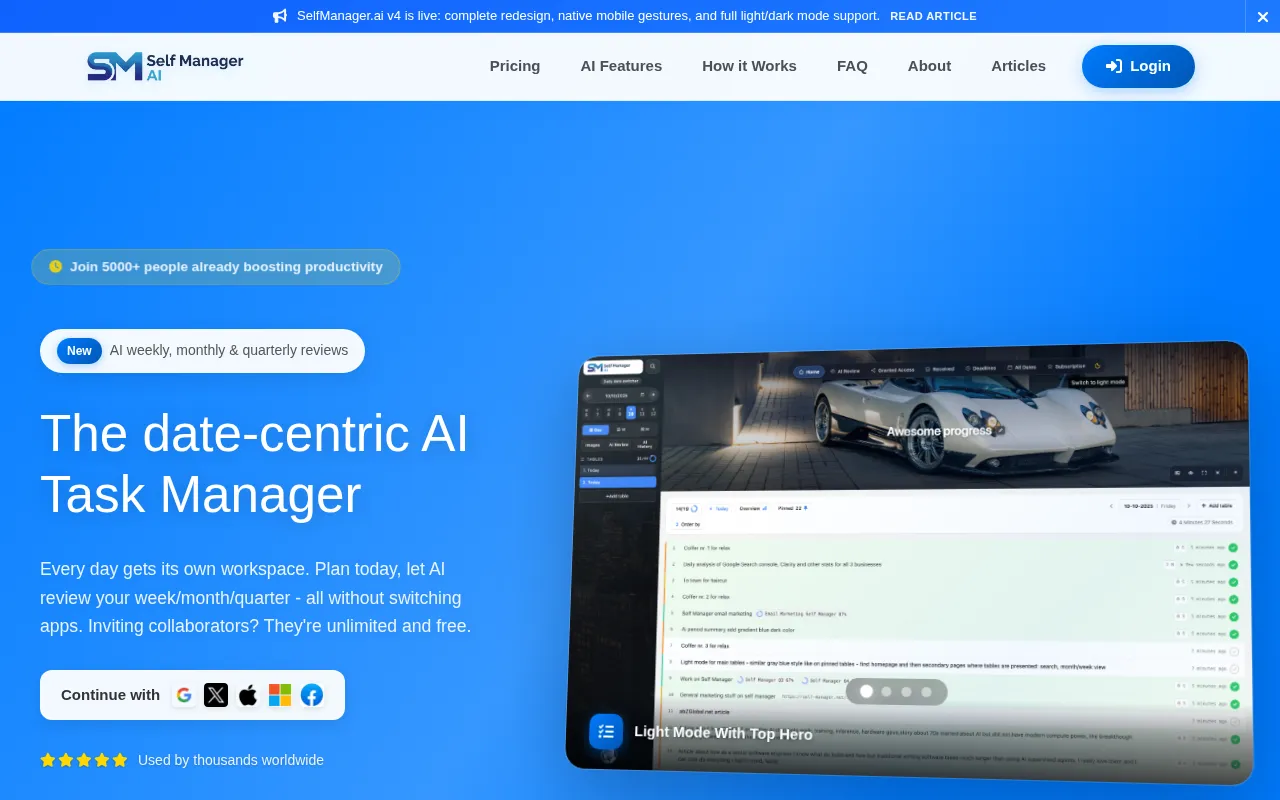Screen dimensions: 1280x800
Task: Select the second carousel dot
Action: [x=886, y=691]
